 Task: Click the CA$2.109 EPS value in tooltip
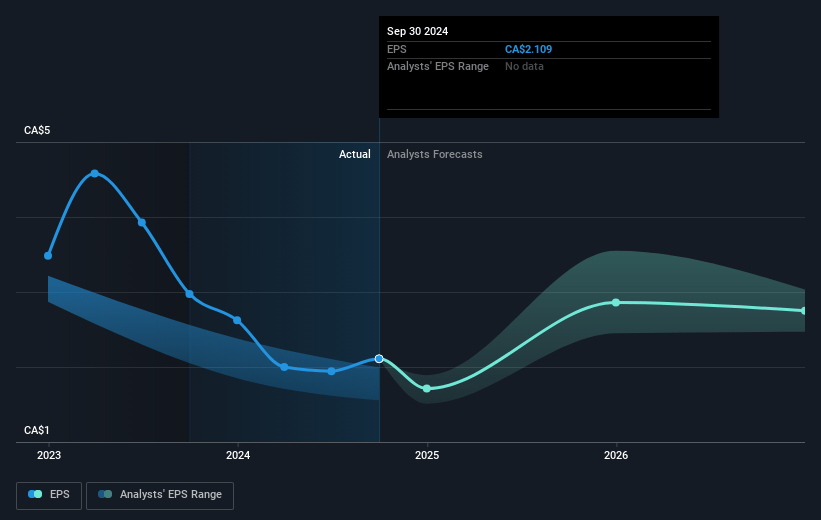pyautogui.click(x=528, y=49)
